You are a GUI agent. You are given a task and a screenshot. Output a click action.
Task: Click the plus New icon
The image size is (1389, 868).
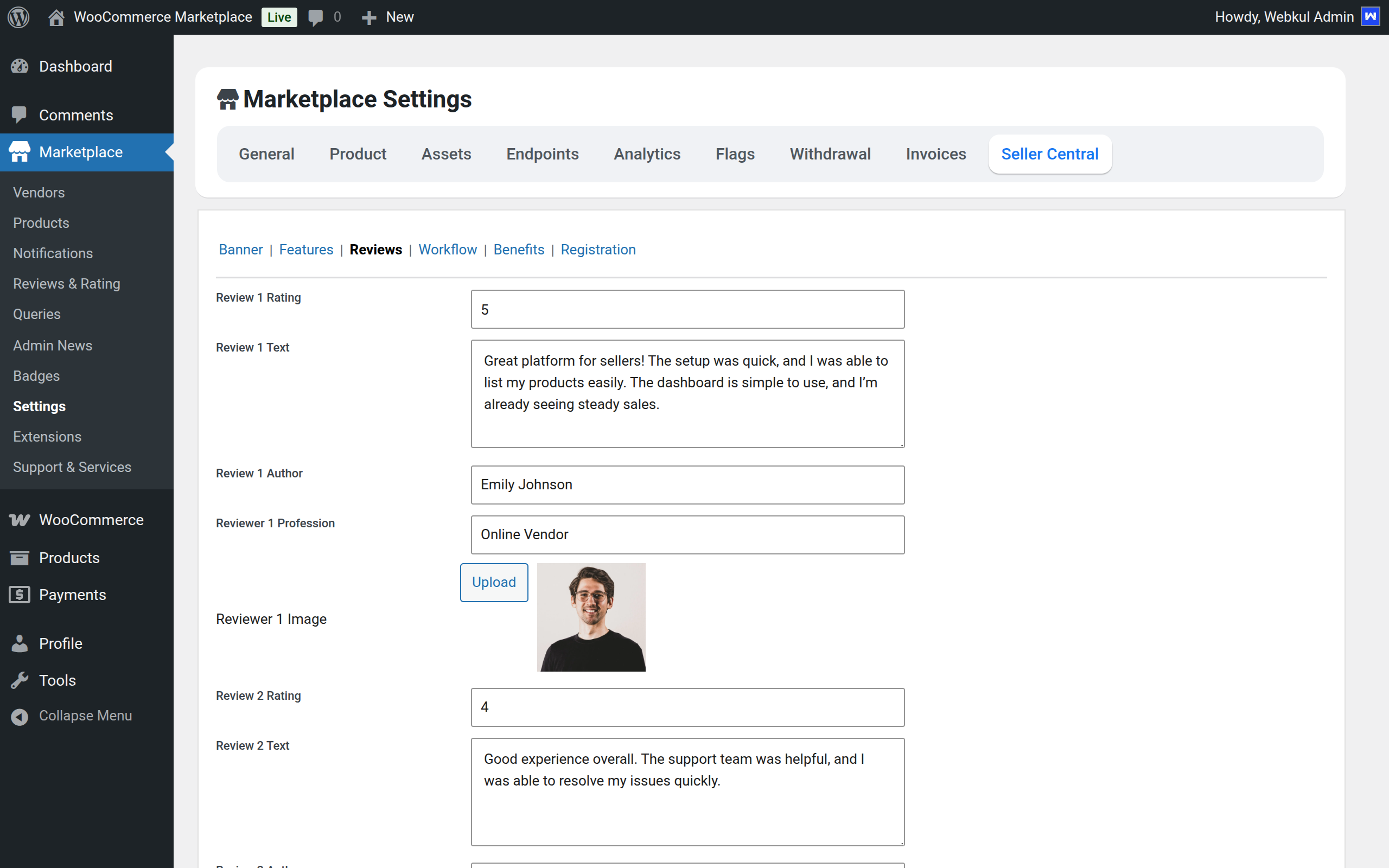click(368, 17)
